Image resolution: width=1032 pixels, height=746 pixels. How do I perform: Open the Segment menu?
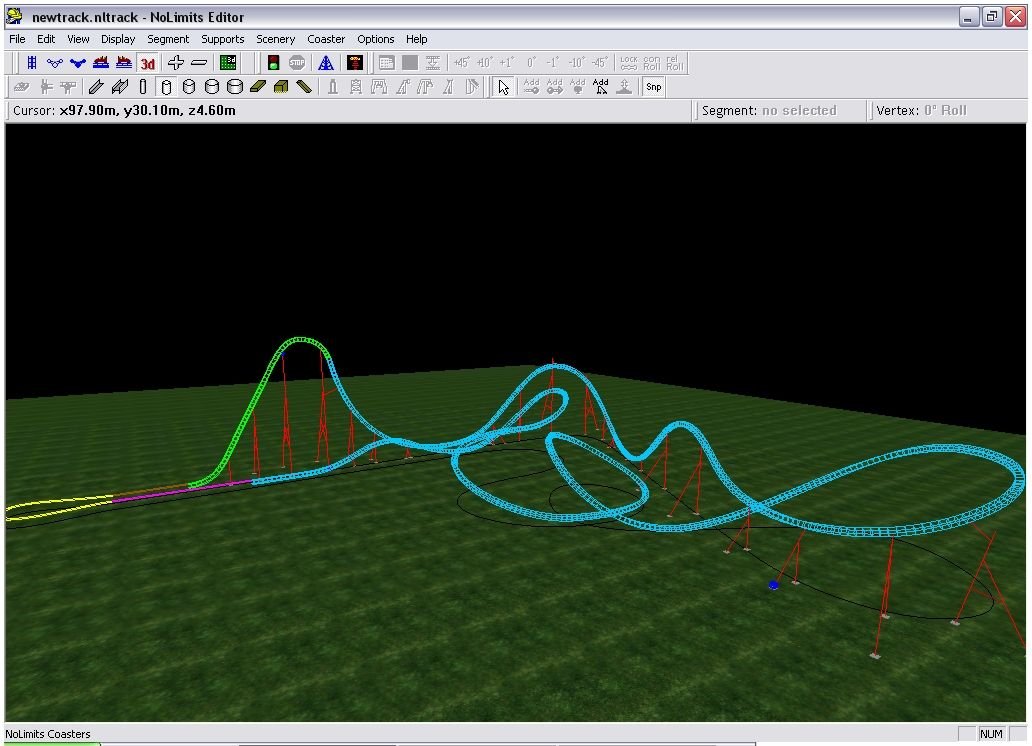[168, 40]
